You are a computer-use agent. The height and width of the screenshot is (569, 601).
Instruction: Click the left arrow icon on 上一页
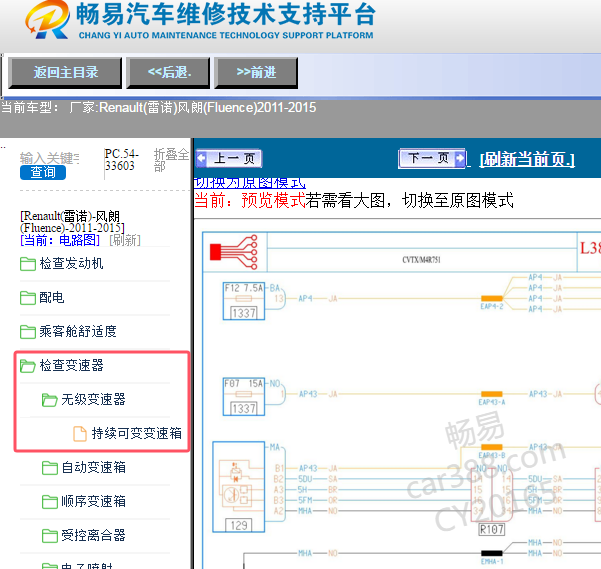202,158
